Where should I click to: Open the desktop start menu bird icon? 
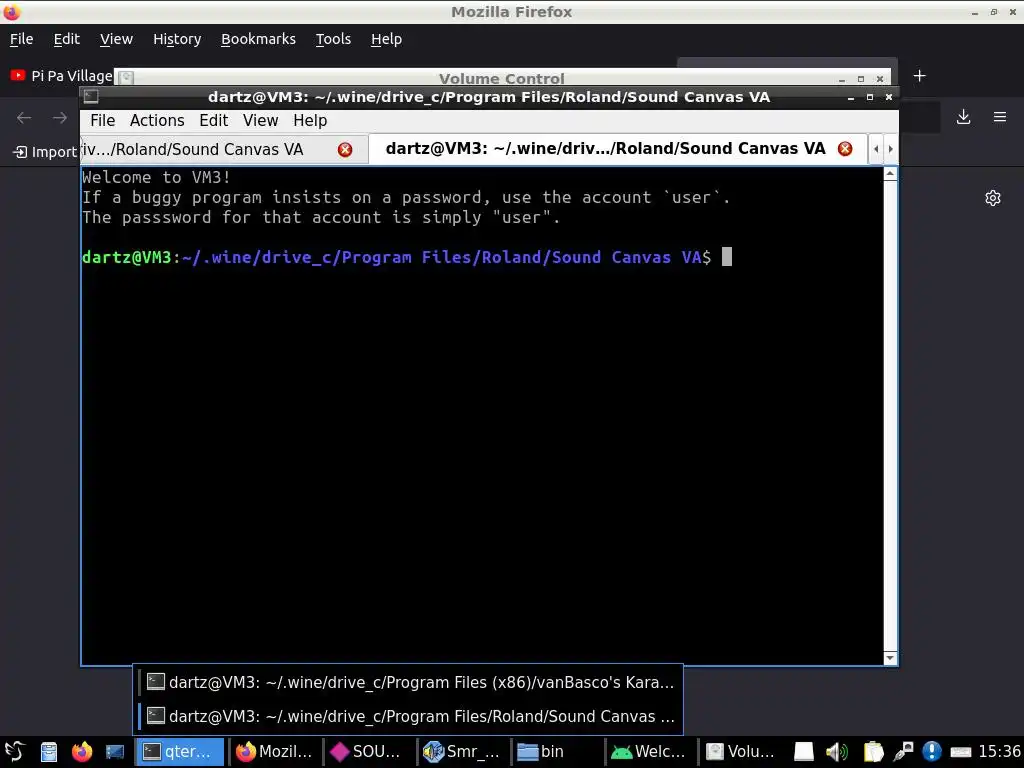pyautogui.click(x=14, y=752)
